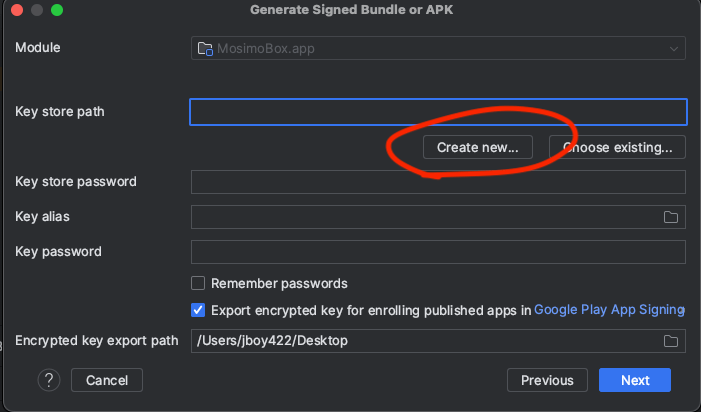Browse for export path with folder icon
The image size is (701, 412).
671,341
